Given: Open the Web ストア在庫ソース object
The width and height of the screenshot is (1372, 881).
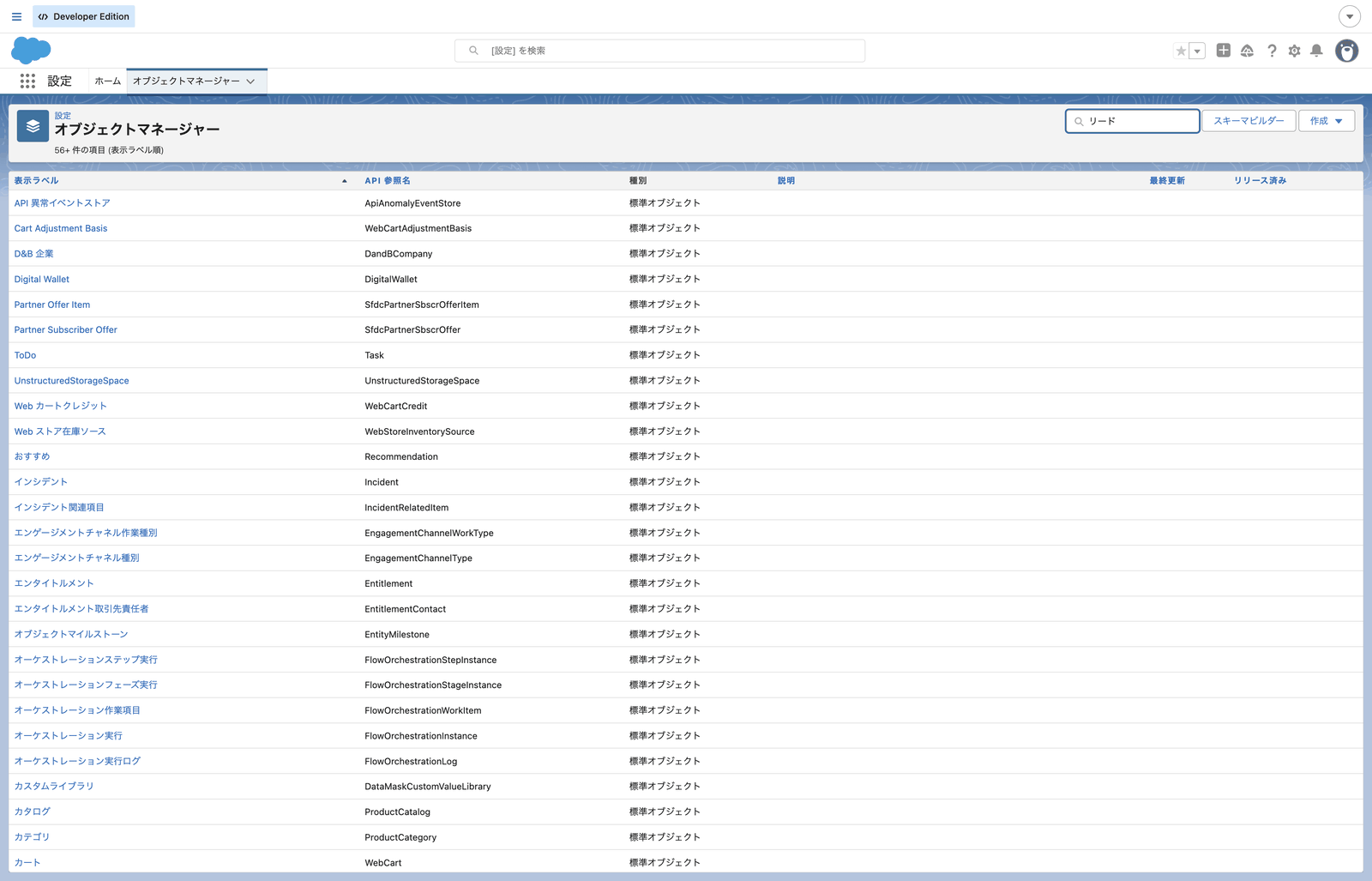Looking at the screenshot, I should pyautogui.click(x=60, y=431).
